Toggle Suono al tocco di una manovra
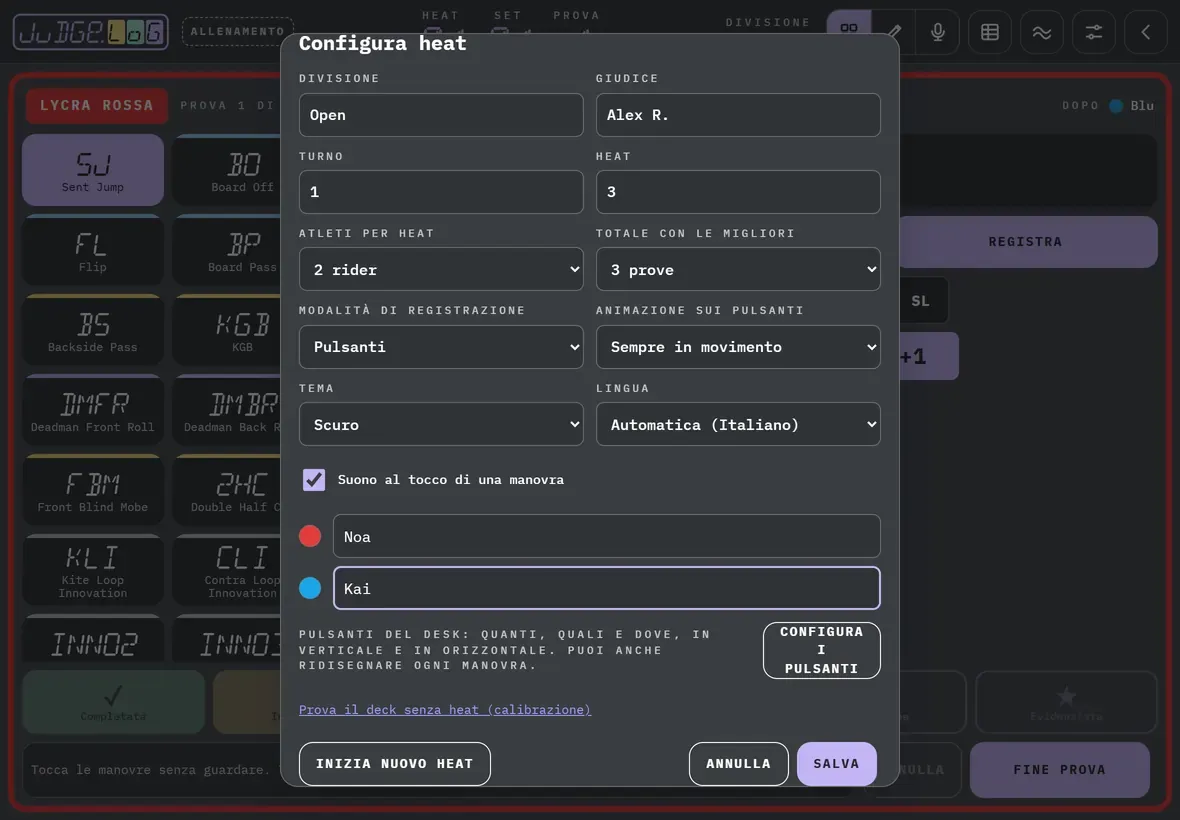This screenshot has height=820, width=1180. click(314, 479)
